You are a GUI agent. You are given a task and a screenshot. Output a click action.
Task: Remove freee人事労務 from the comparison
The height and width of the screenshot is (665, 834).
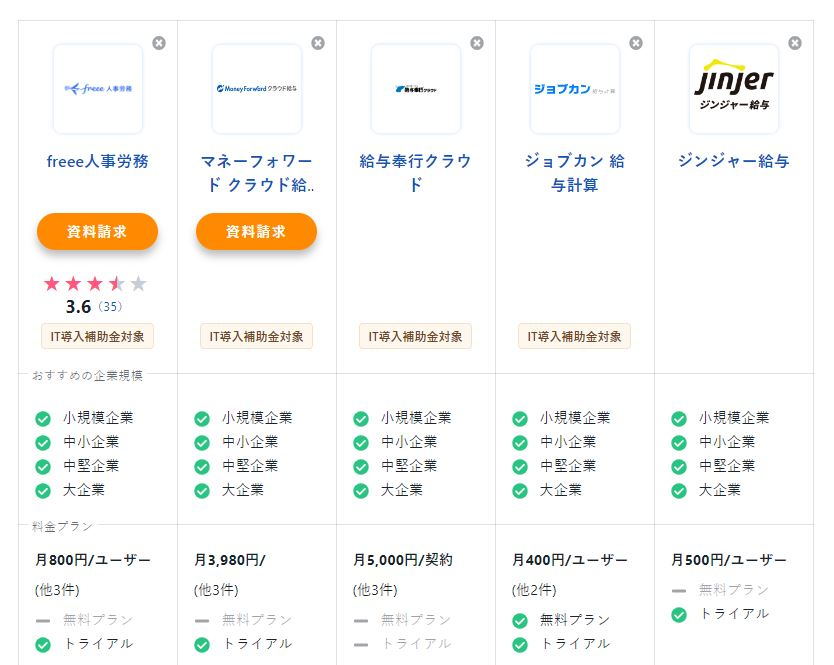coord(159,43)
